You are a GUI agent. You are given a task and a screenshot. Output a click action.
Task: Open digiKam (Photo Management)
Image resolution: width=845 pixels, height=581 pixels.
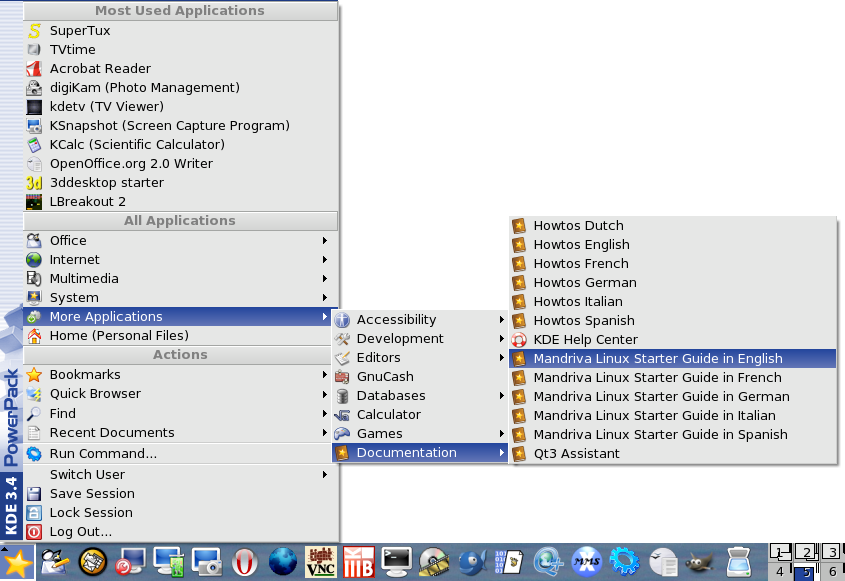[181, 87]
